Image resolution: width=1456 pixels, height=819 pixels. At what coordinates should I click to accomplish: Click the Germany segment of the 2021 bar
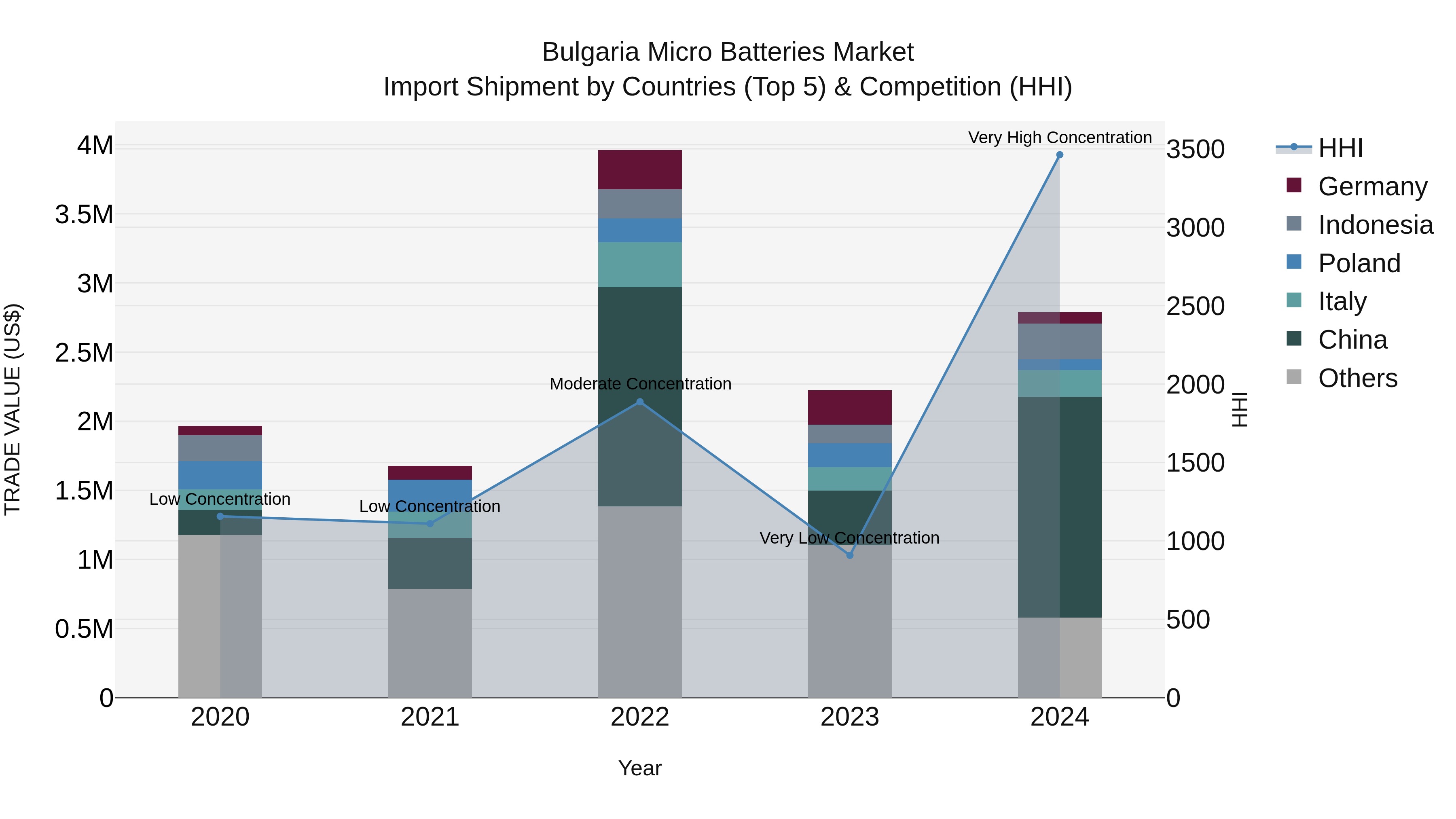(430, 473)
